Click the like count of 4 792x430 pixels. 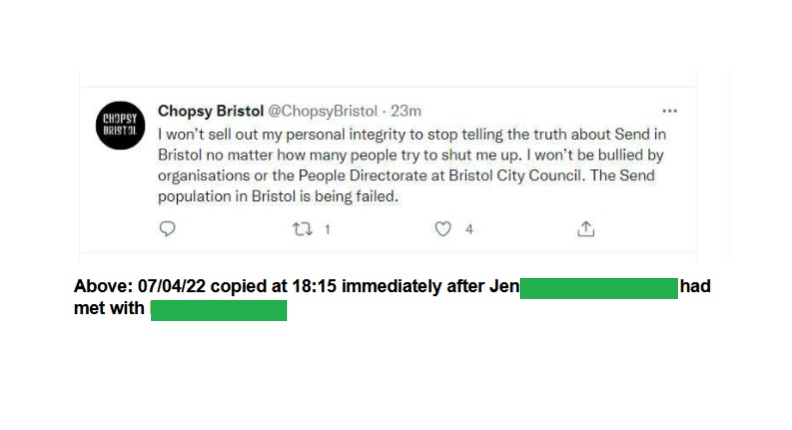tap(469, 229)
